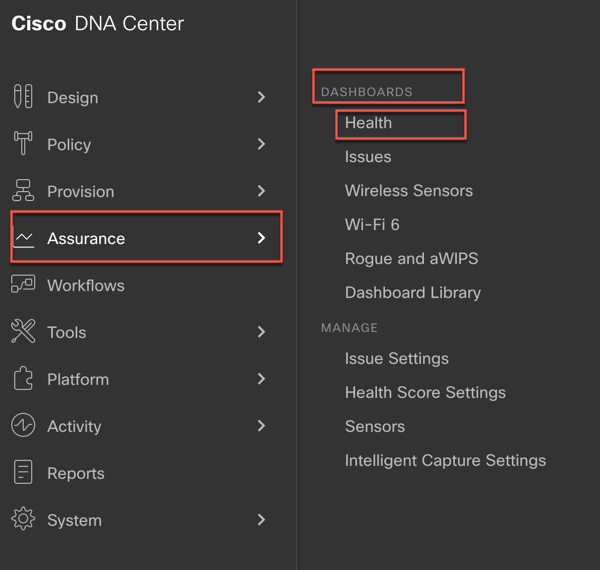The width and height of the screenshot is (600, 570).
Task: Select Issues under Dashboards
Action: [x=368, y=157]
